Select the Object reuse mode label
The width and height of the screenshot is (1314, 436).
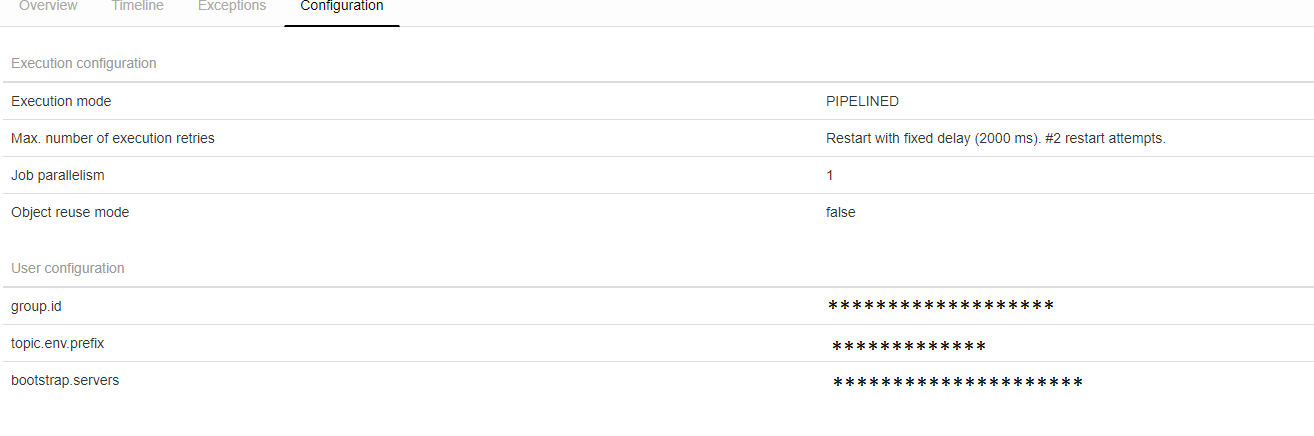70,212
